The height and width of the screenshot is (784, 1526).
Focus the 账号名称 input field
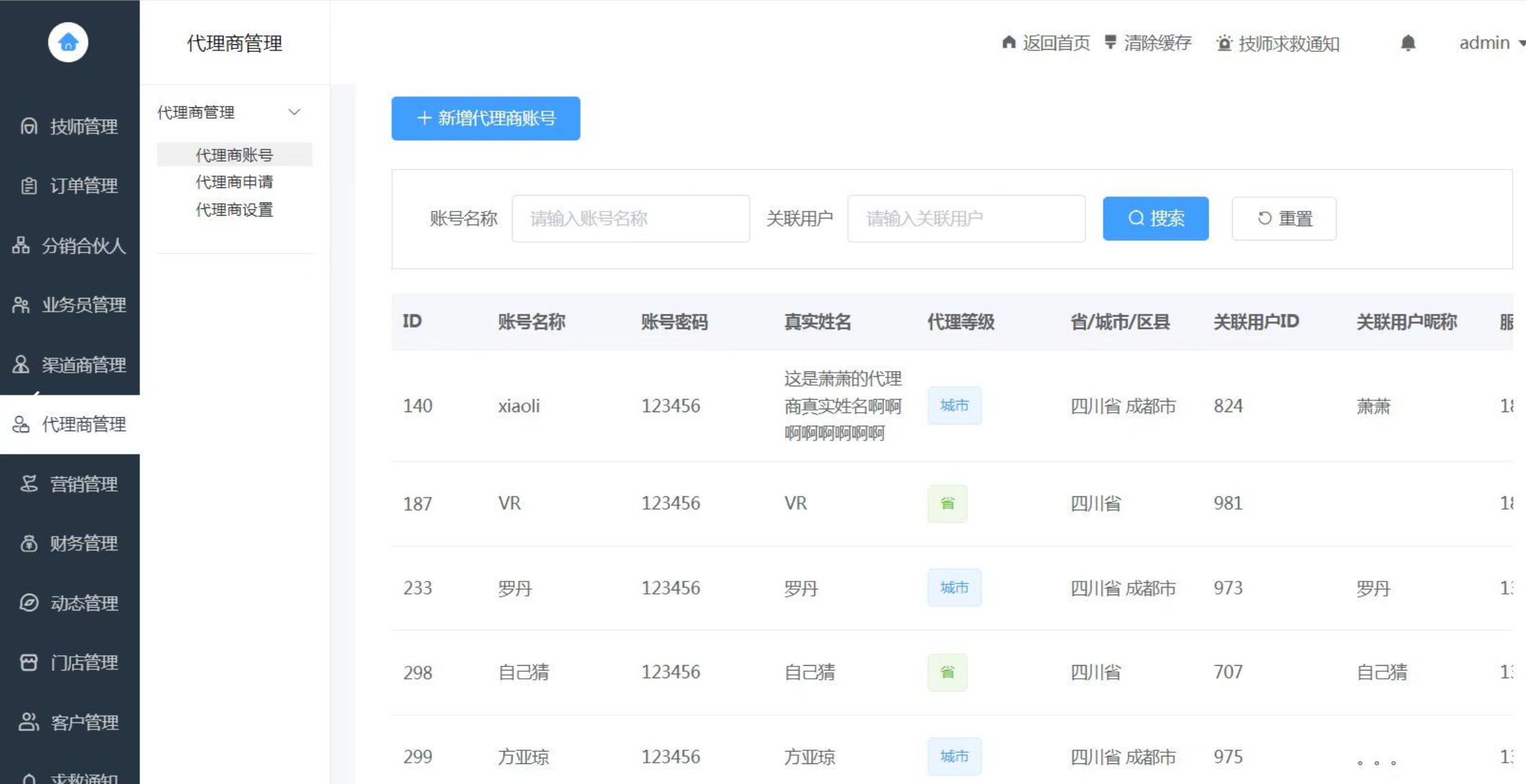(x=630, y=218)
